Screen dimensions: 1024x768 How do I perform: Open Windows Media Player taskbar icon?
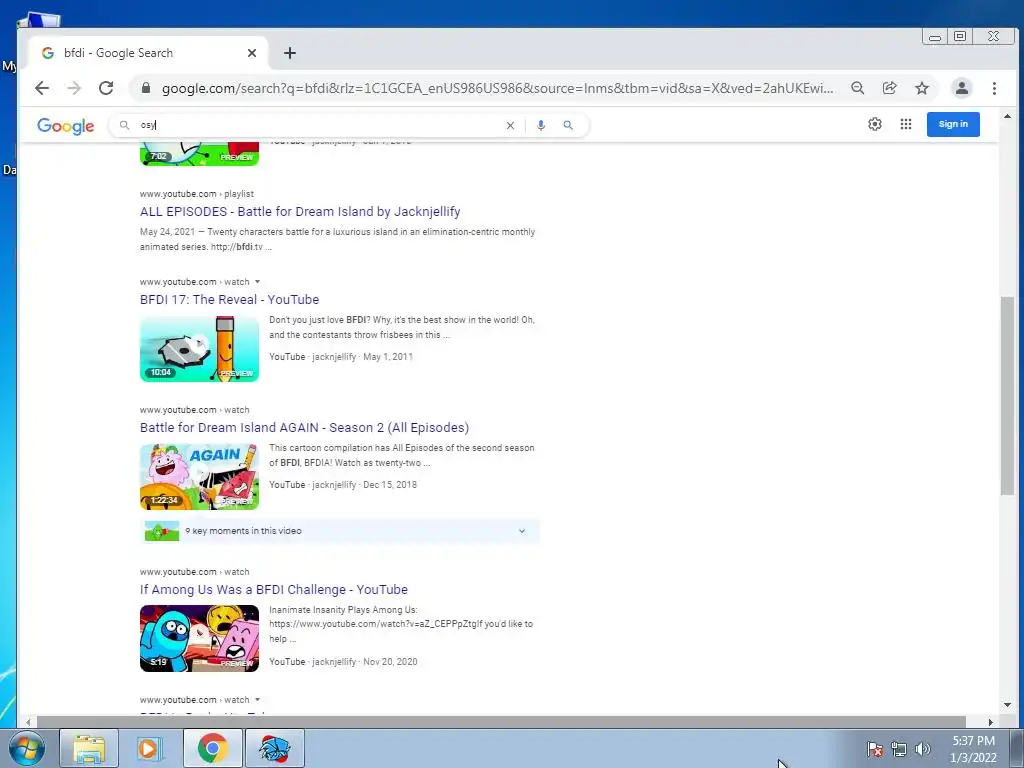(150, 748)
